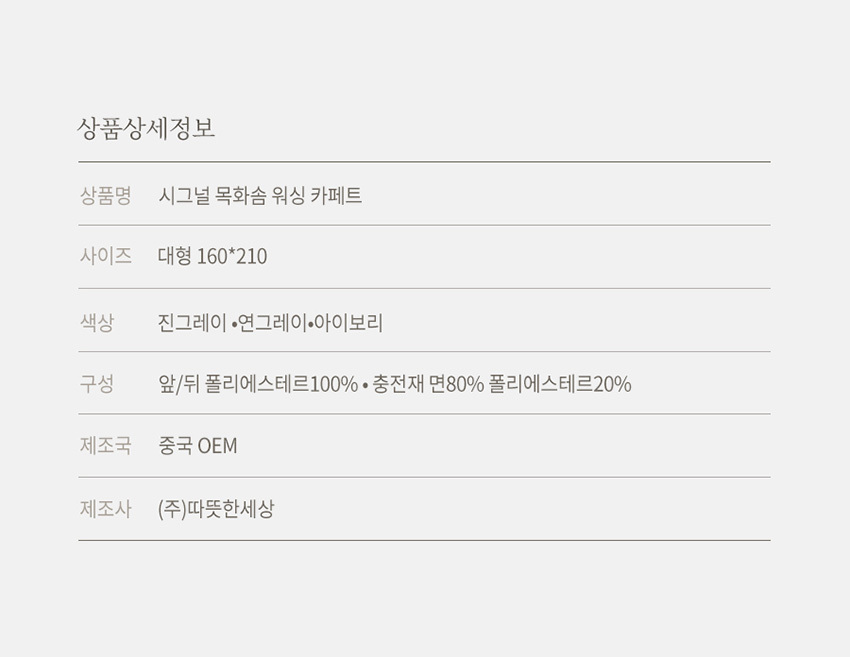This screenshot has height=657, width=850.
Task: Select the 상품명 row label
Action: 105,196
